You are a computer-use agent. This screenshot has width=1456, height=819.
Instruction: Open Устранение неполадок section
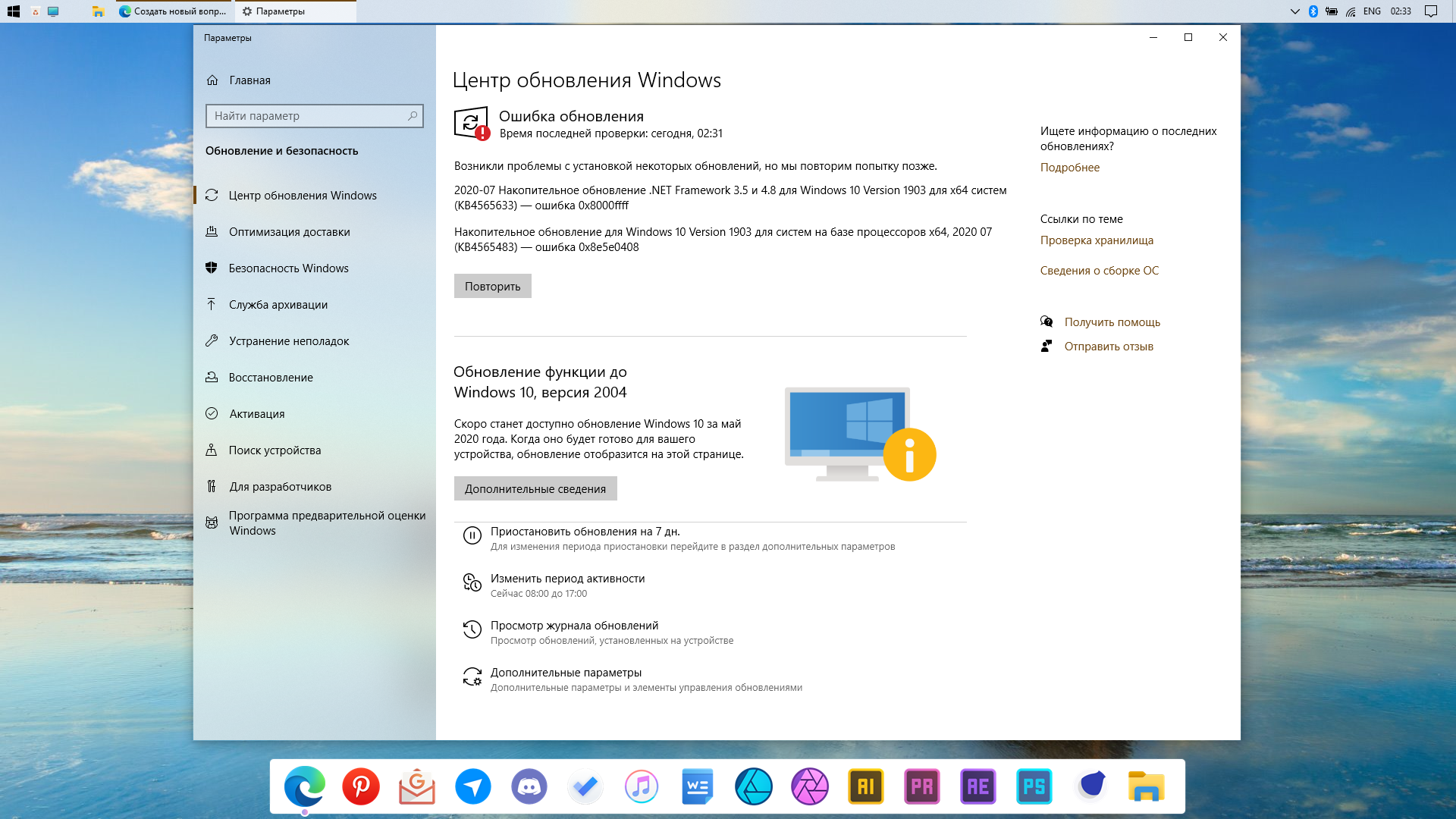(289, 340)
